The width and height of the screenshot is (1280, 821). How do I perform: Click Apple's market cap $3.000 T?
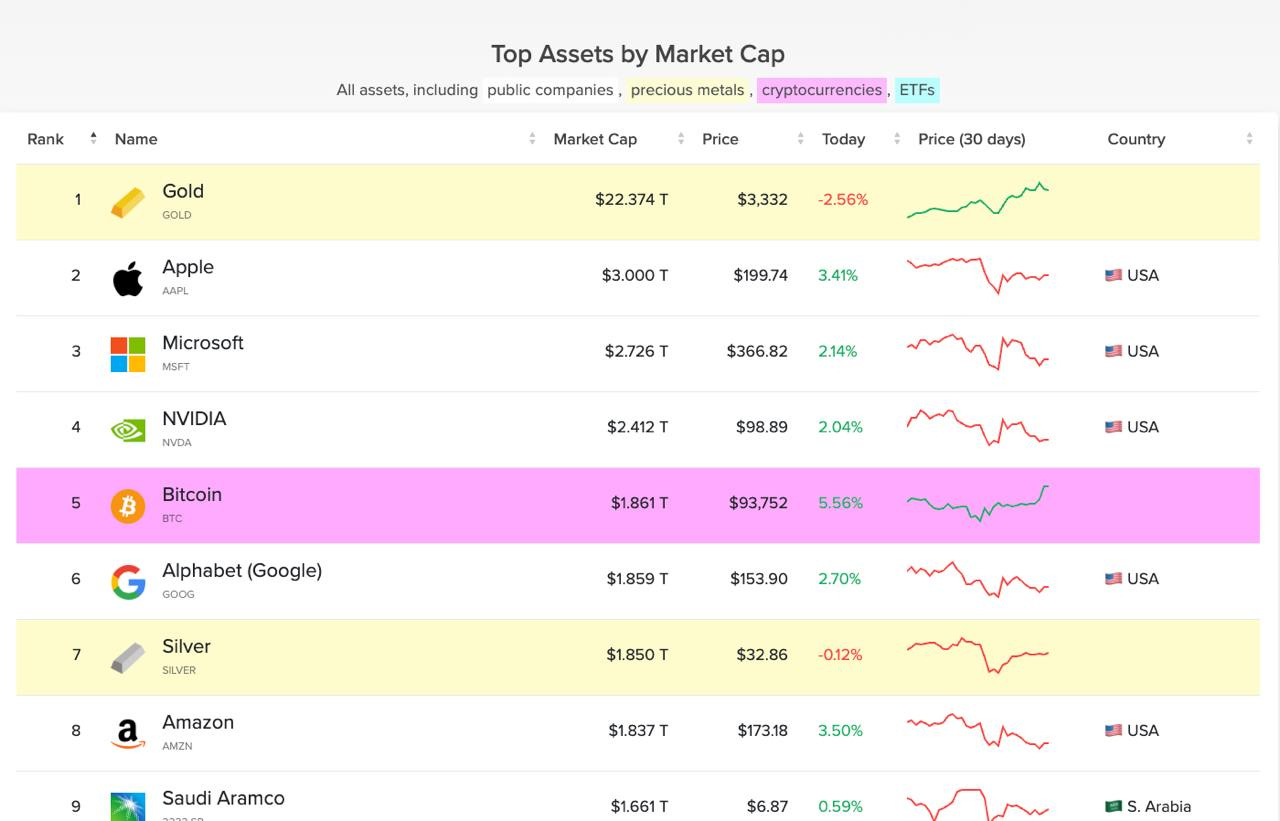pos(634,275)
